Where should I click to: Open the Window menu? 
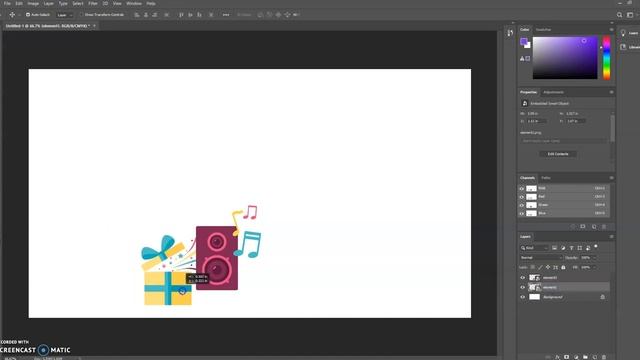click(134, 3)
